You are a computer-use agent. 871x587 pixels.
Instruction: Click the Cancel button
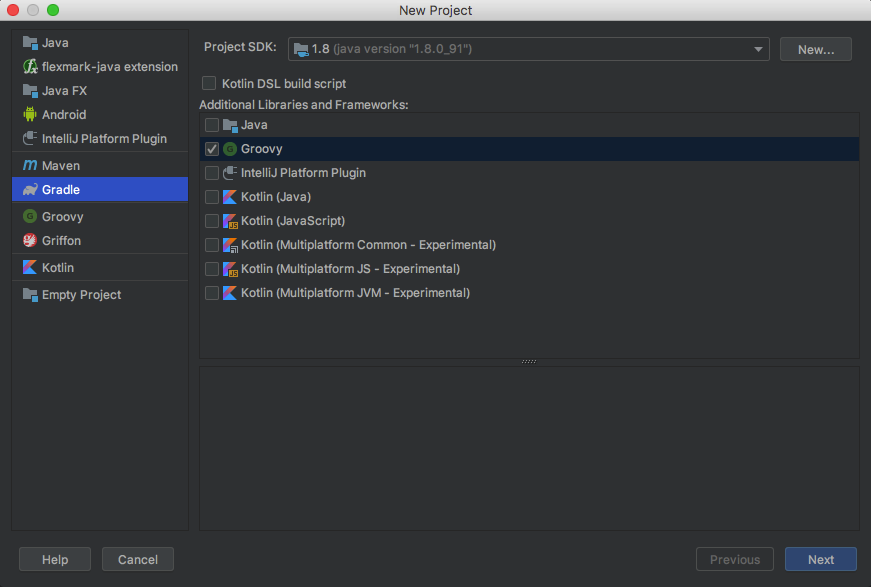coord(138,559)
